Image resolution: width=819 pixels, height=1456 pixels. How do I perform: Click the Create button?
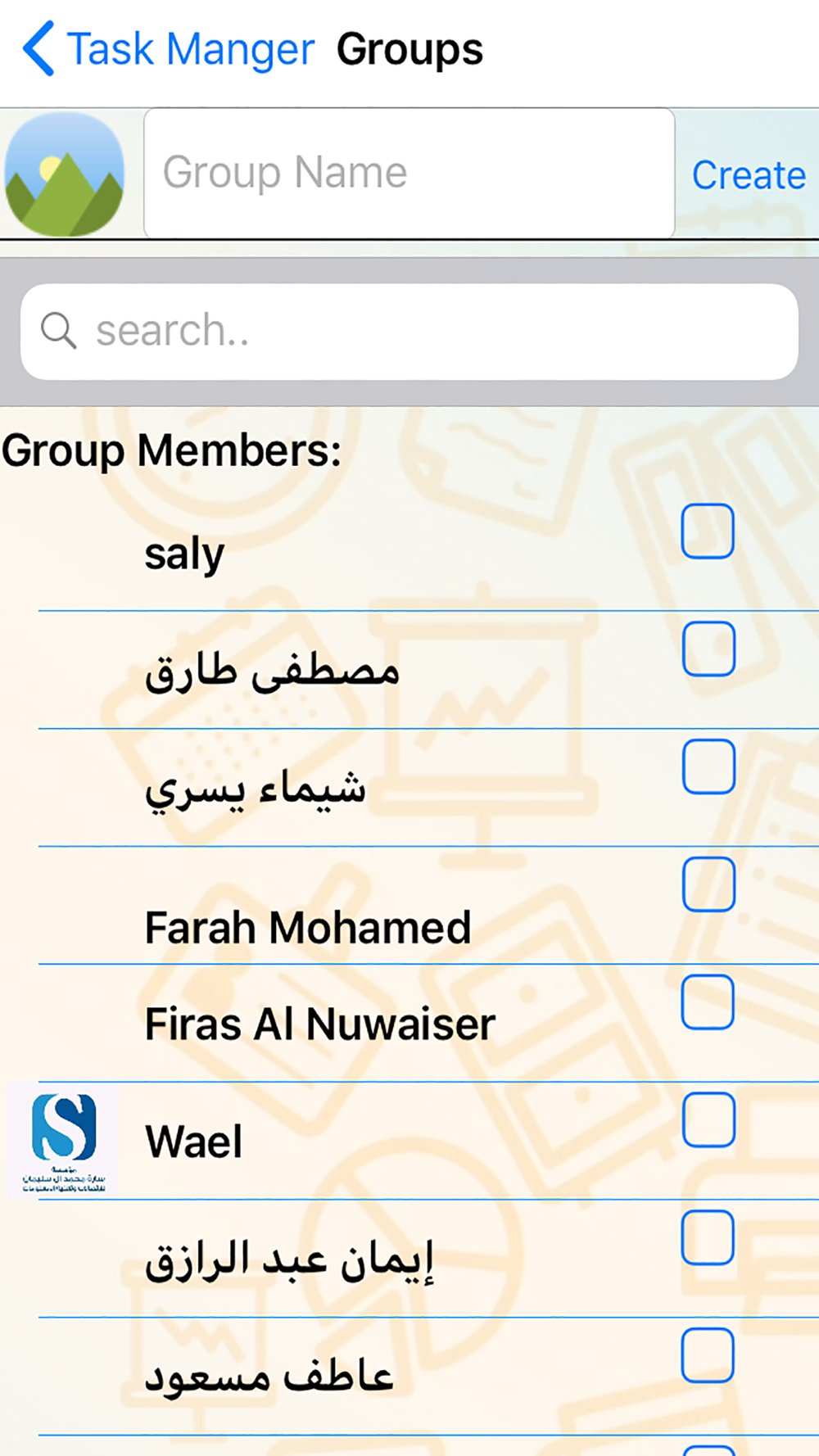(749, 174)
